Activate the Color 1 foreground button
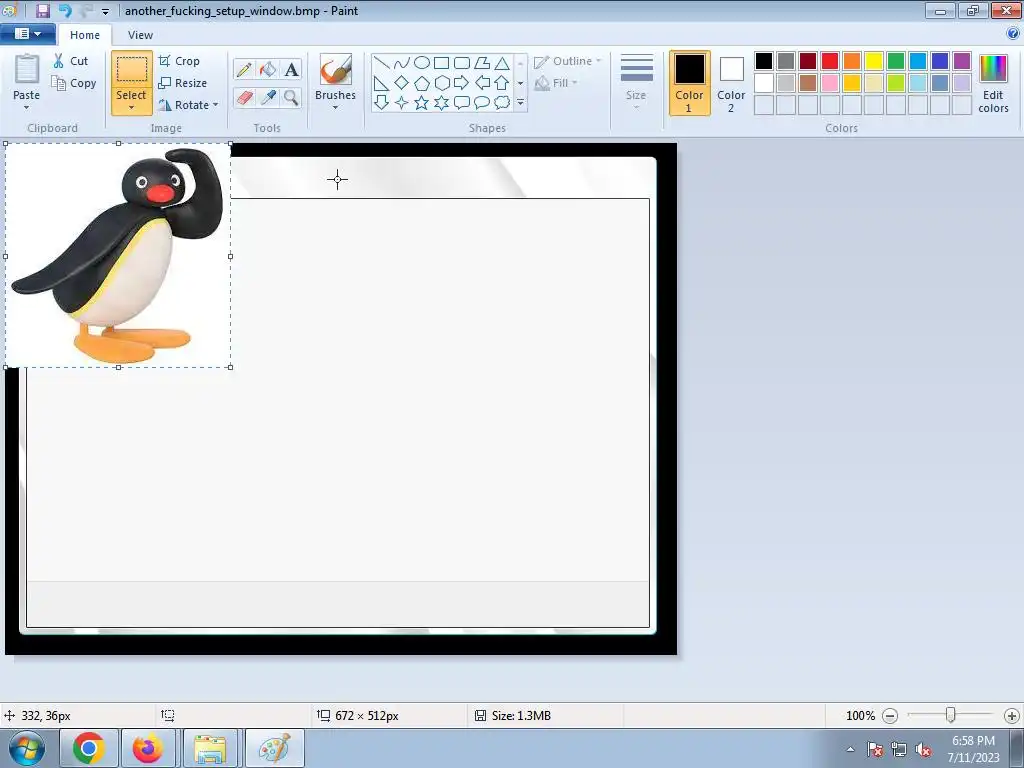This screenshot has height=768, width=1024. coord(690,83)
